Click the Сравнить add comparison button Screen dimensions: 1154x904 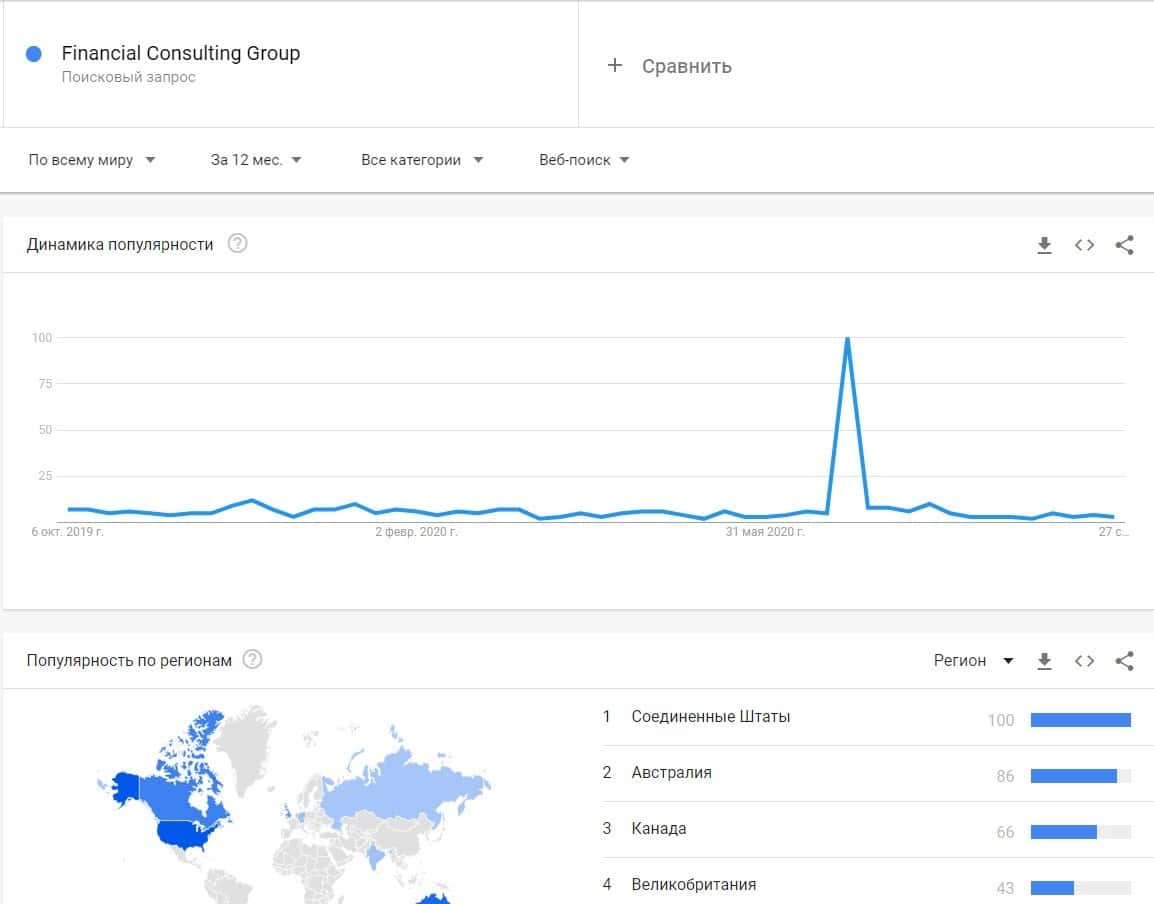[x=686, y=66]
